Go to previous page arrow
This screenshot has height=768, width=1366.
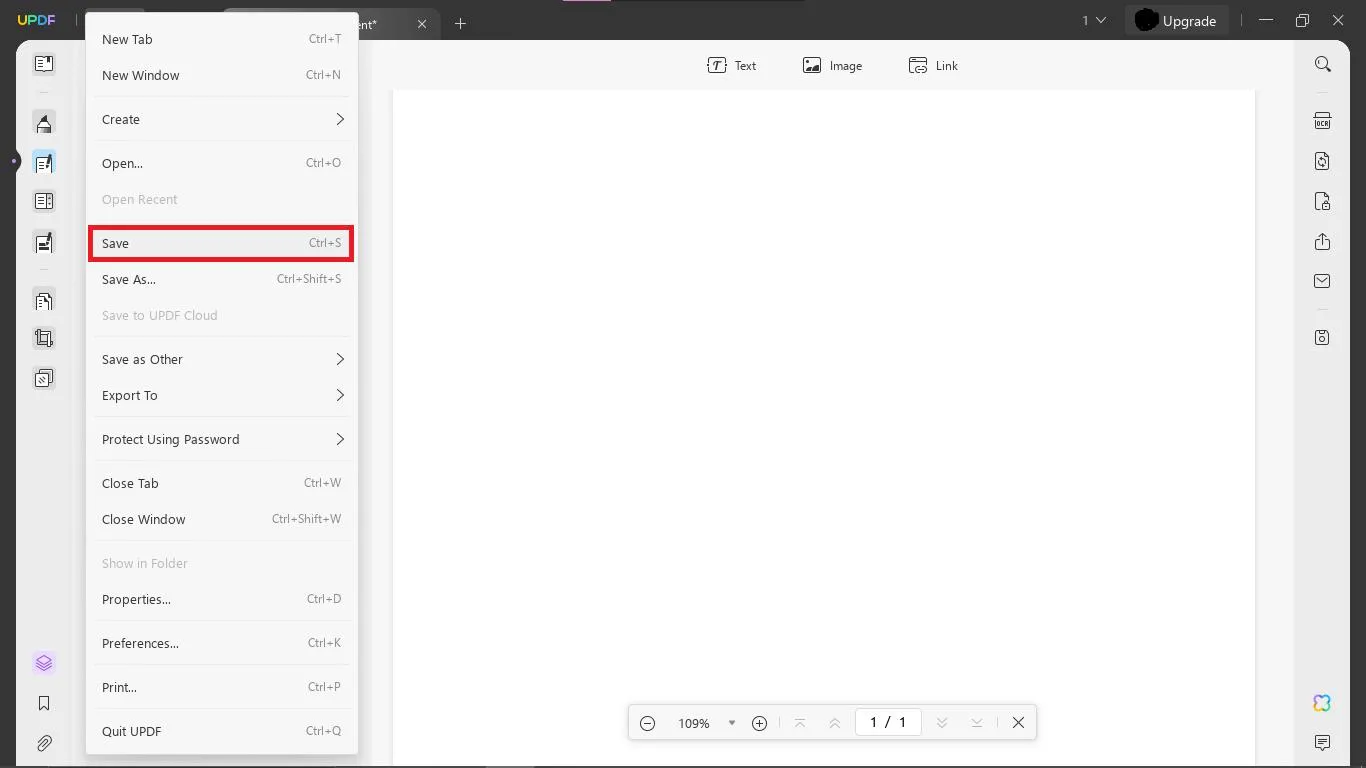click(x=834, y=723)
